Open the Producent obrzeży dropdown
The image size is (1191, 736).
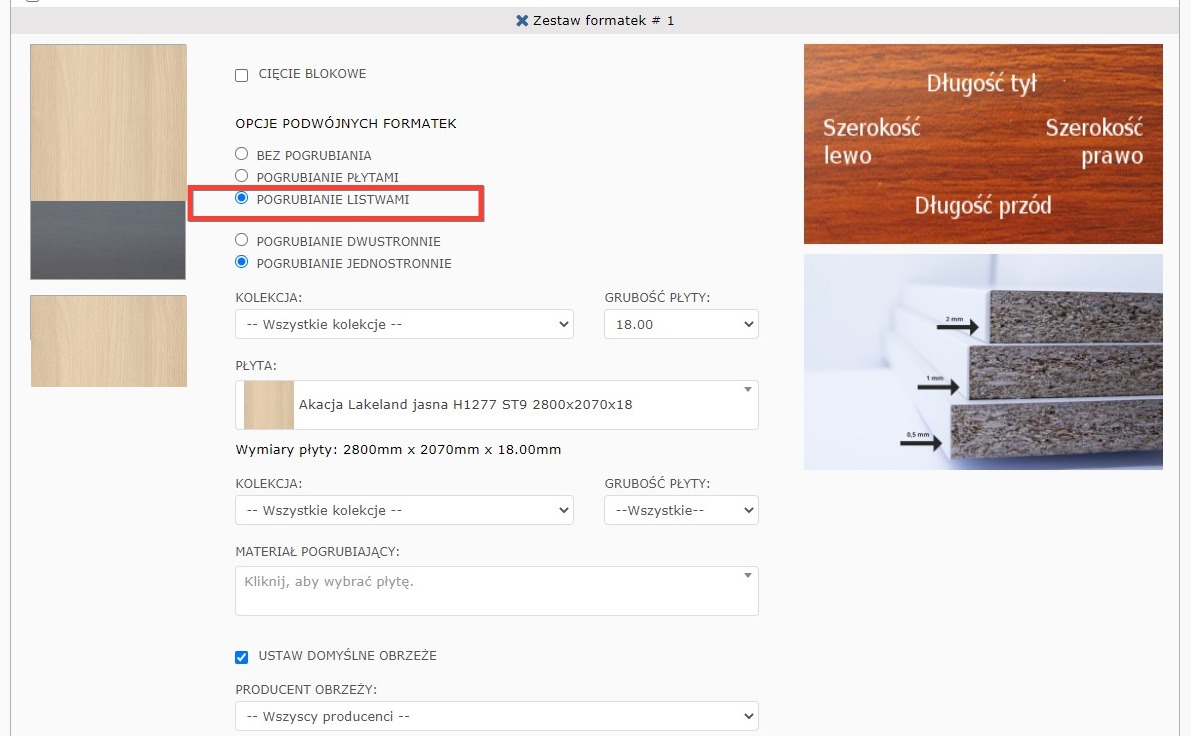coord(496,716)
